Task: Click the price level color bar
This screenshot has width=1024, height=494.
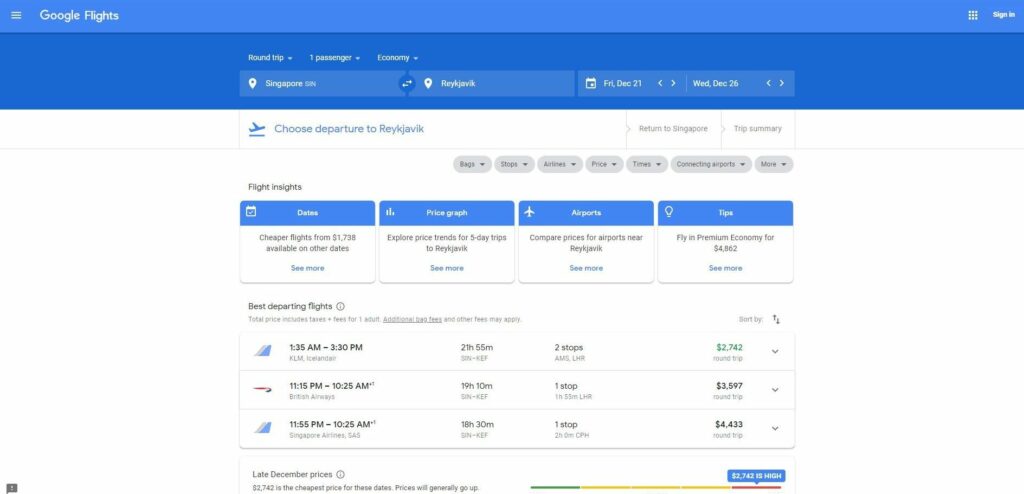Action: [655, 487]
